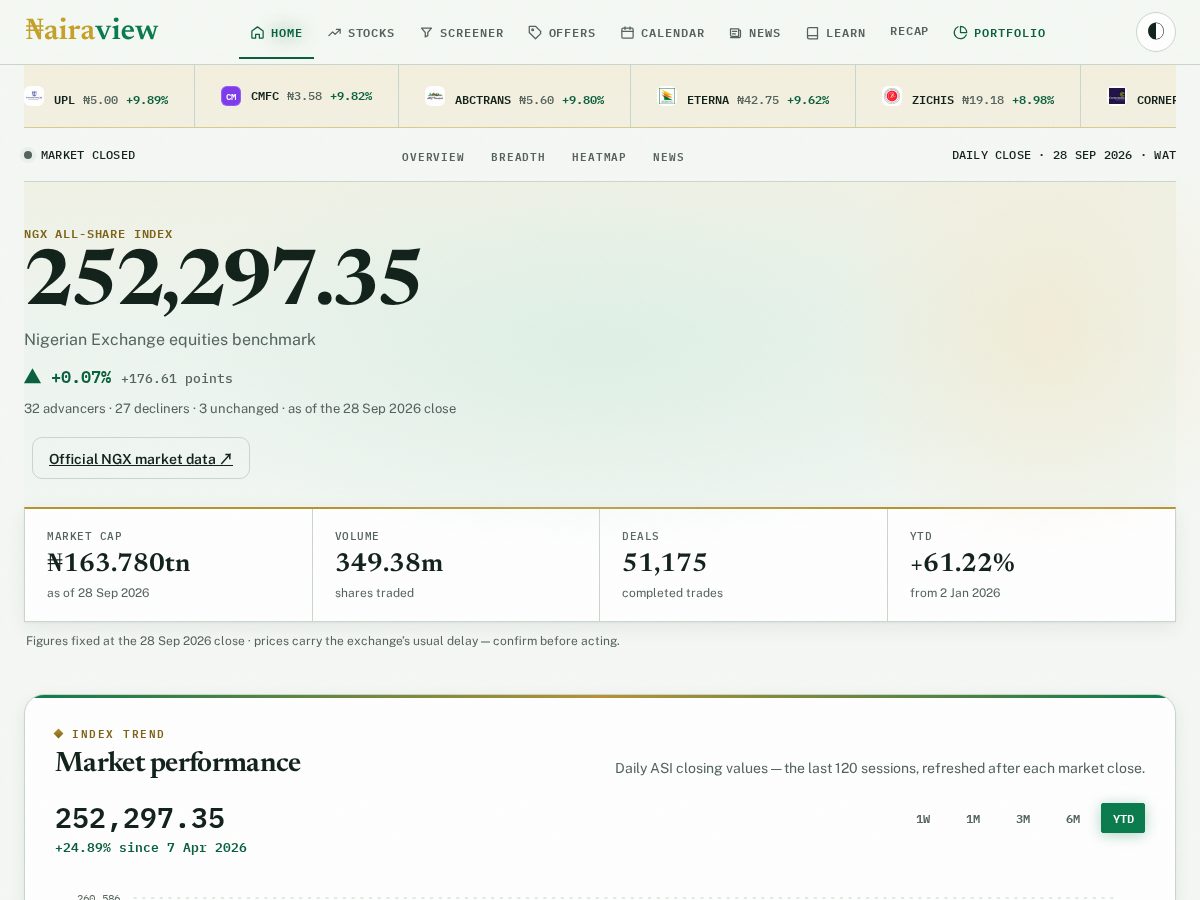Click the 252,297.35 index headline value

(222, 277)
